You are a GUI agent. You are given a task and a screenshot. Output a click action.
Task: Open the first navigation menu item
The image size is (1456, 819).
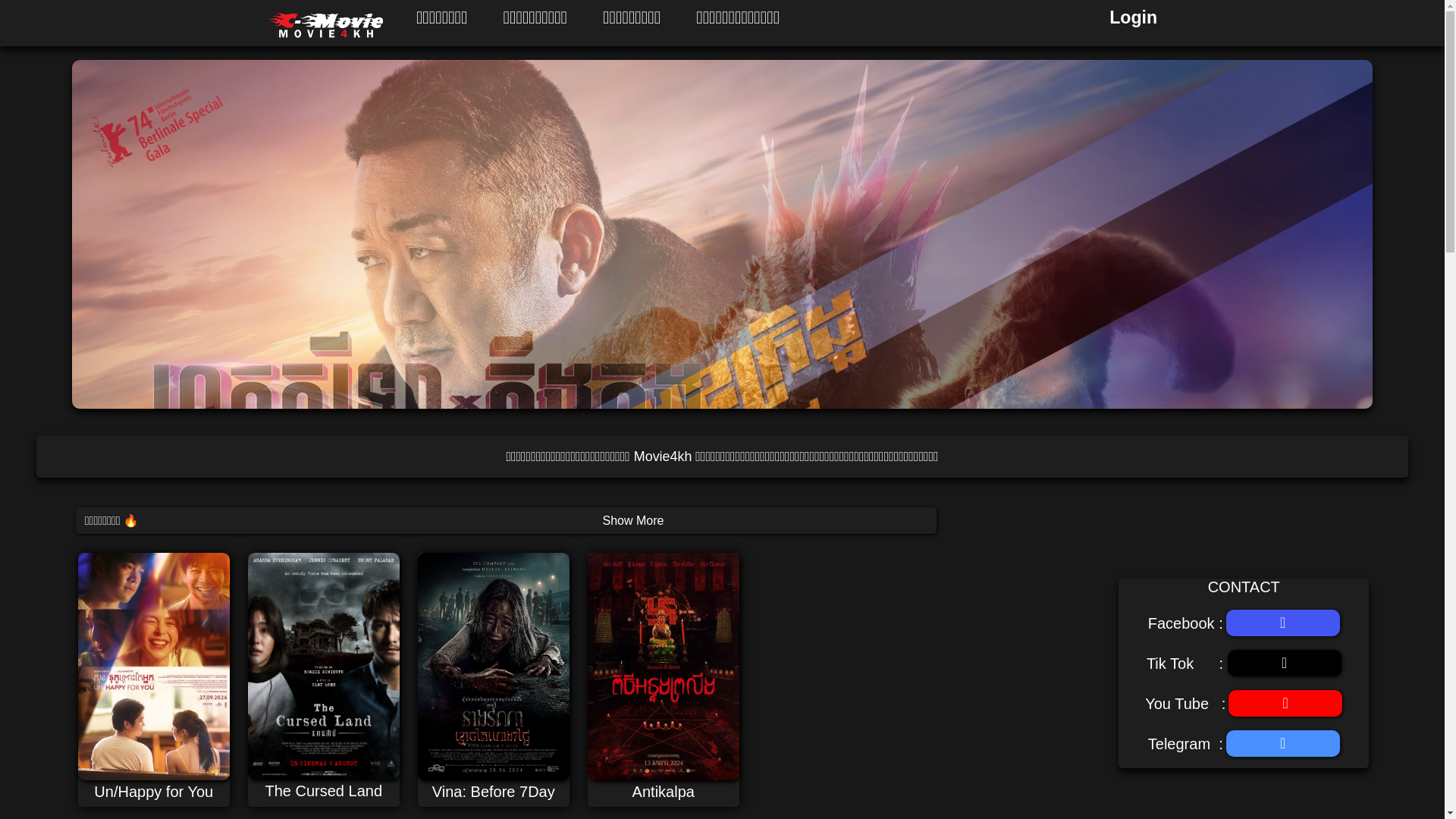(x=441, y=17)
